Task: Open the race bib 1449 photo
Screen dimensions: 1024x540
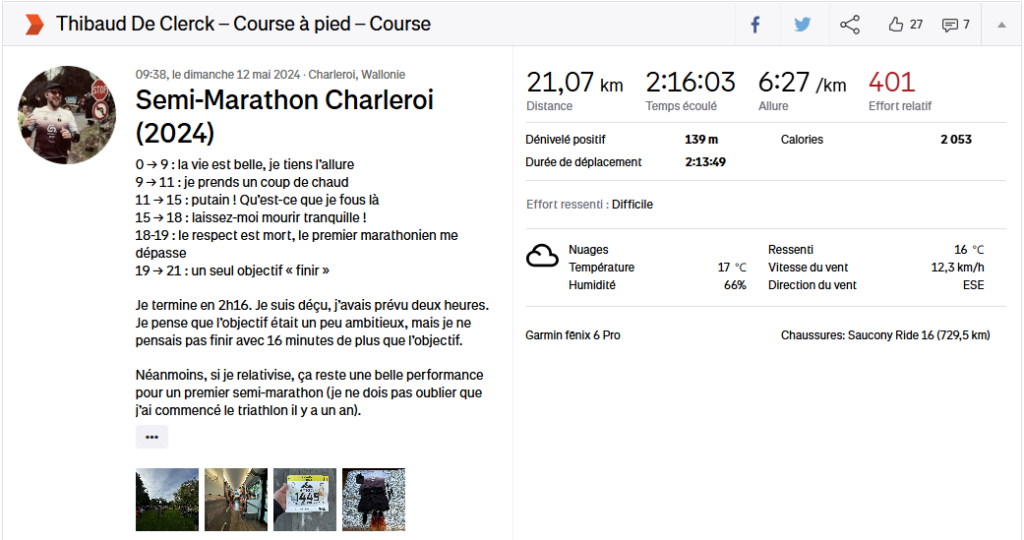Action: [x=305, y=499]
